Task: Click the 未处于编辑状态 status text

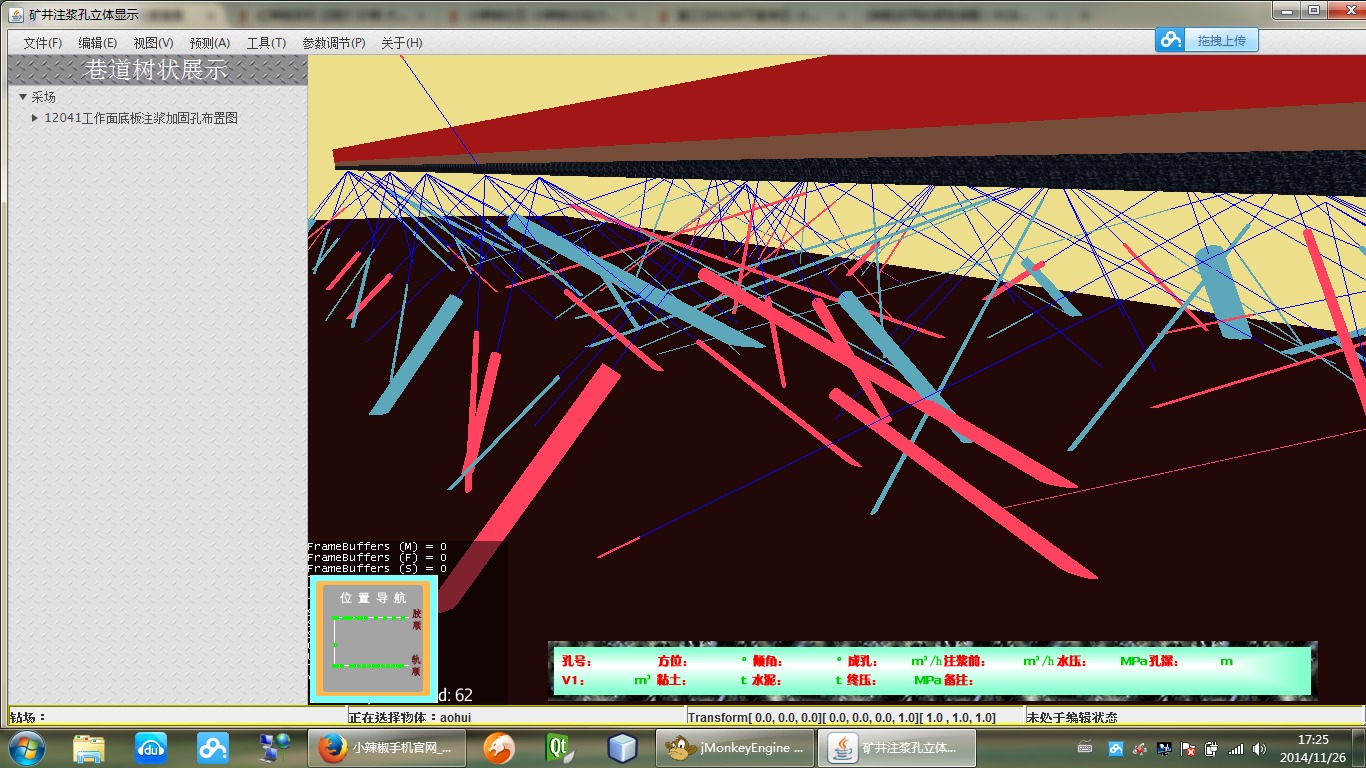Action: (x=1072, y=717)
